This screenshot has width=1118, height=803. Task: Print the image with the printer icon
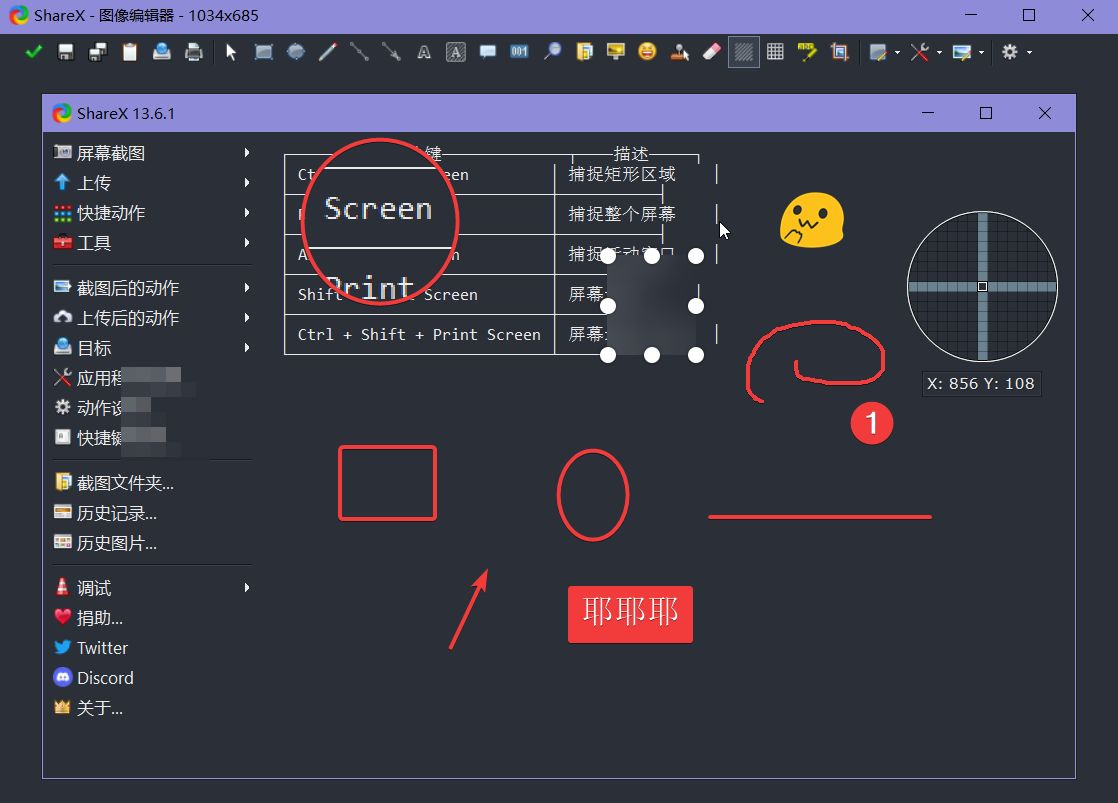pos(194,52)
